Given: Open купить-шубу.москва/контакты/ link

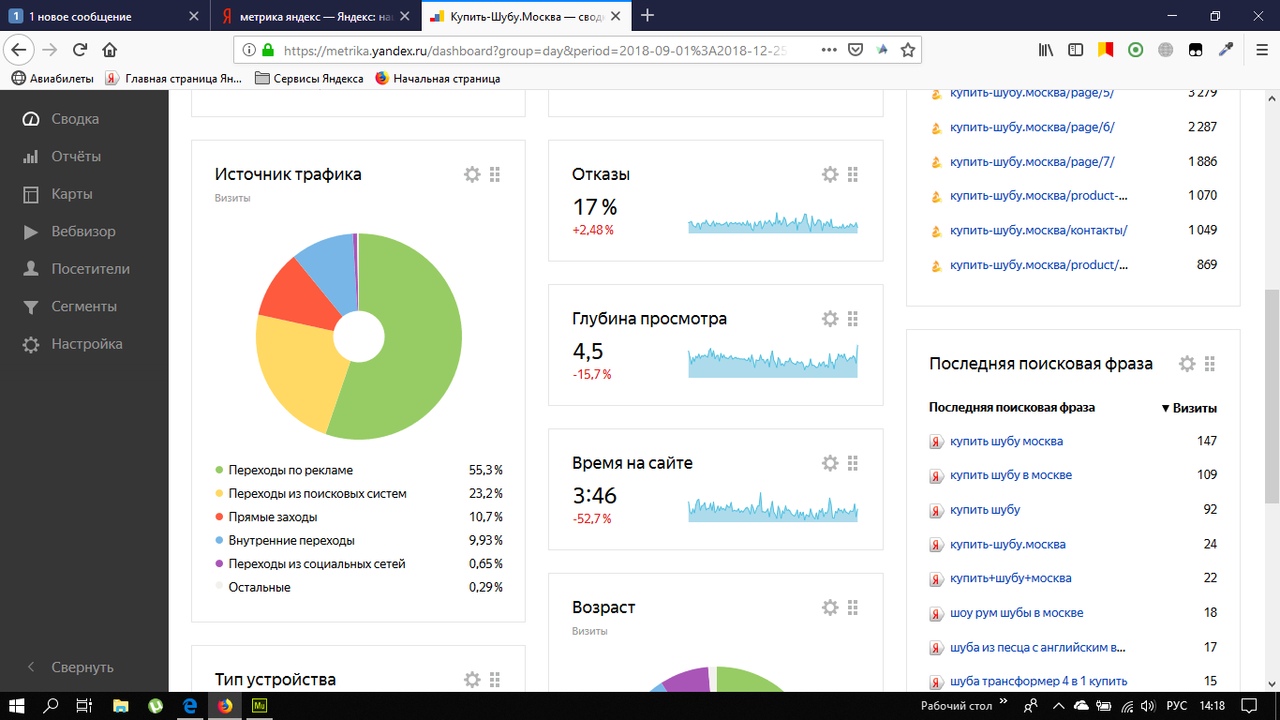Looking at the screenshot, I should pyautogui.click(x=1038, y=230).
